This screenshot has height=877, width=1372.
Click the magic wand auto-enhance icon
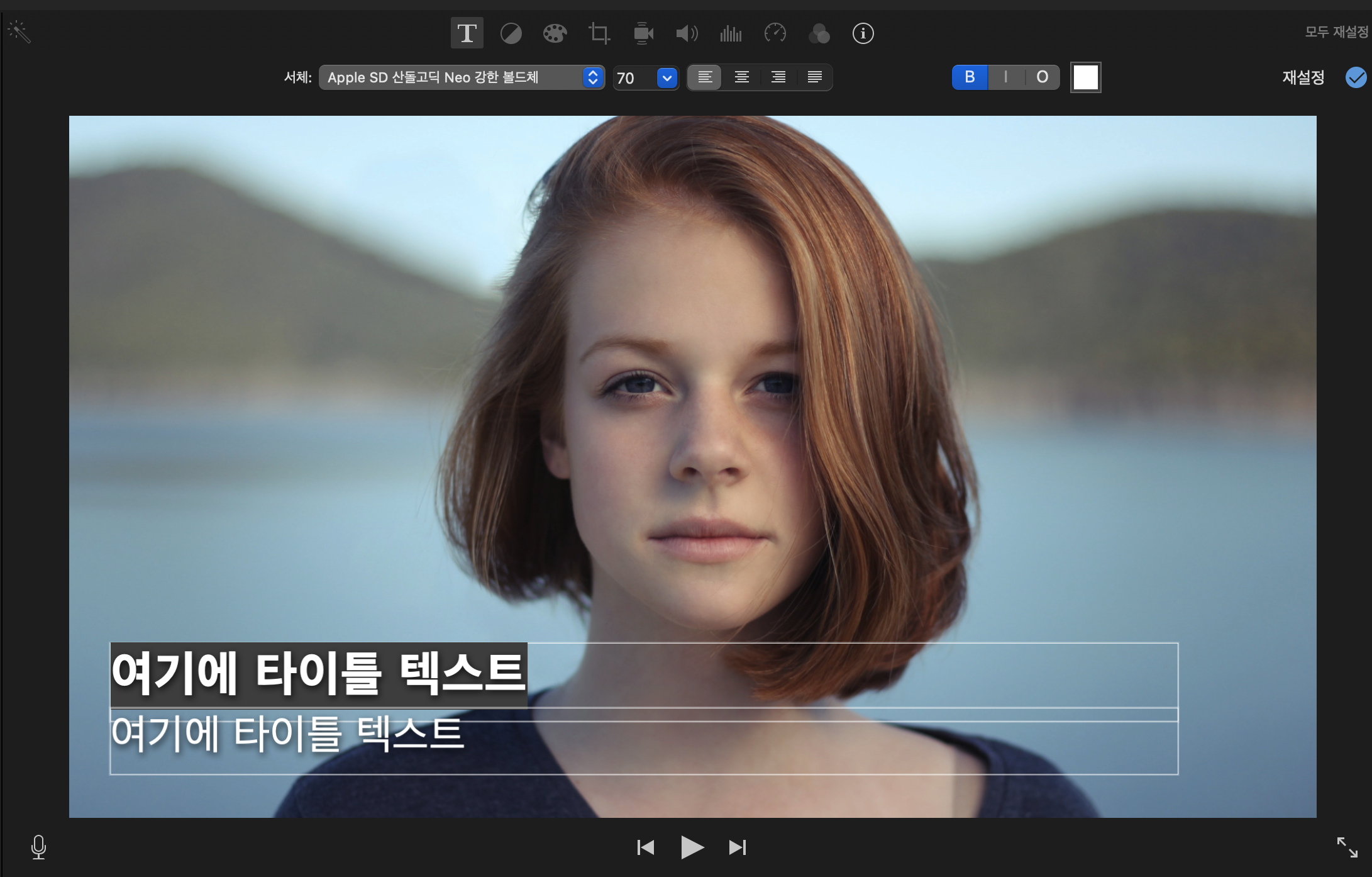point(19,31)
